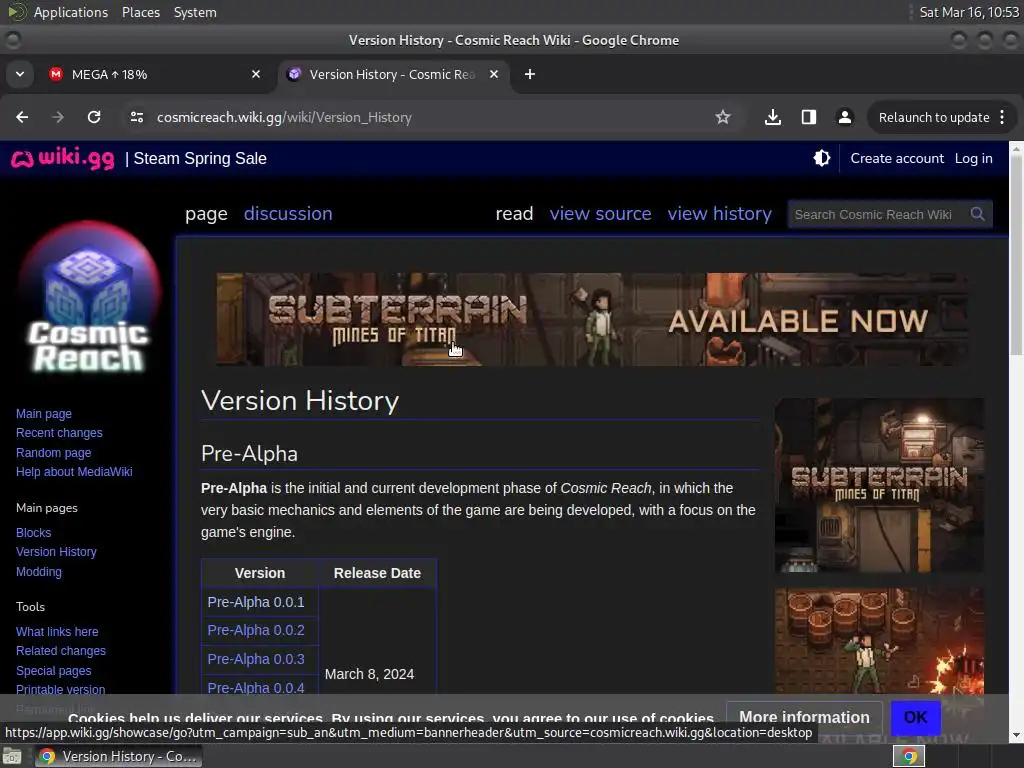
Task: Click clock Sat Mar 16 in panel
Action: [969, 12]
